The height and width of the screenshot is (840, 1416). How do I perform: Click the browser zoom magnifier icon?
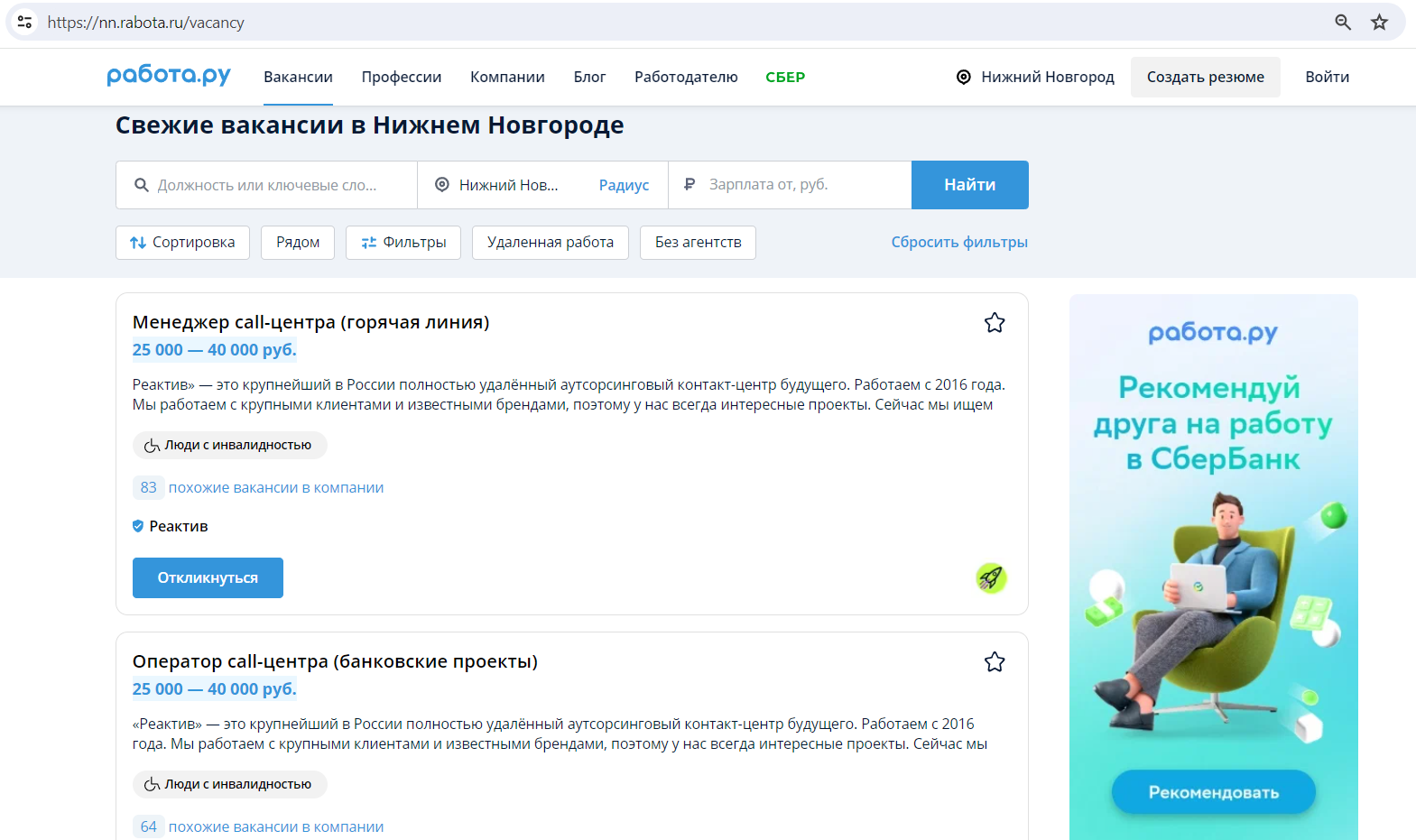click(x=1343, y=23)
